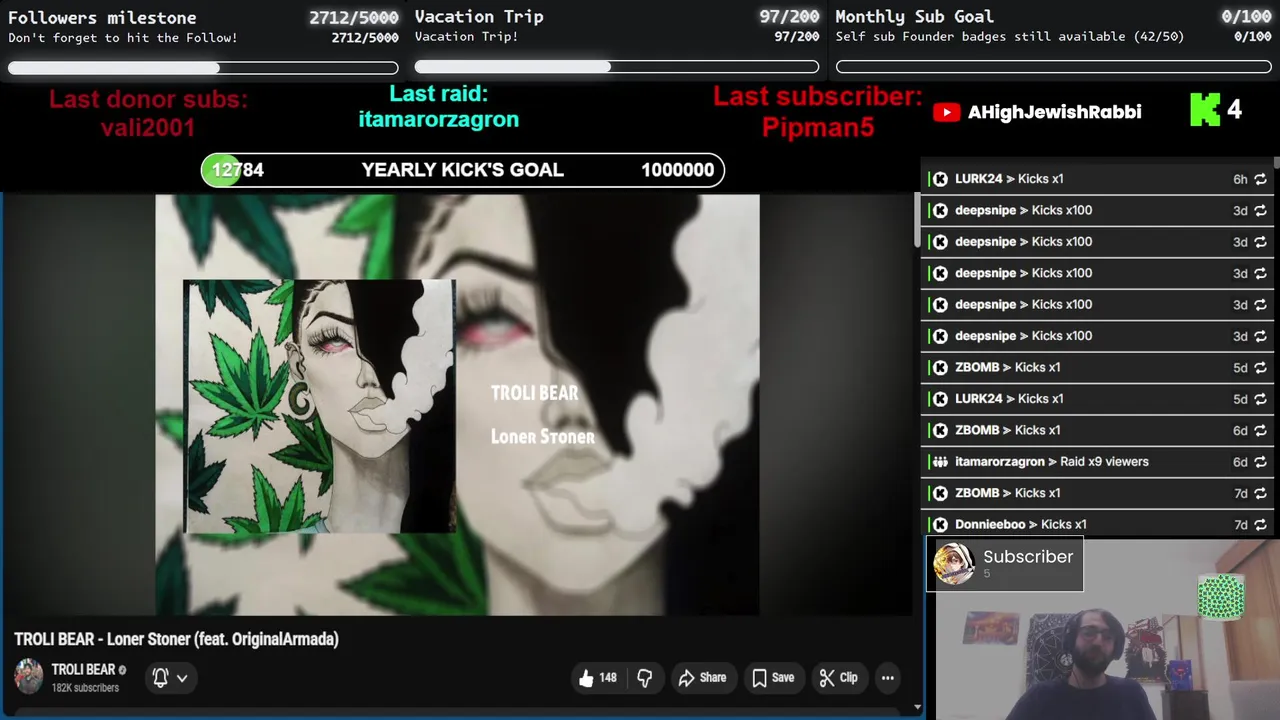Click 'Self sub Founder badges' description text
1280x720 pixels.
coord(1010,37)
